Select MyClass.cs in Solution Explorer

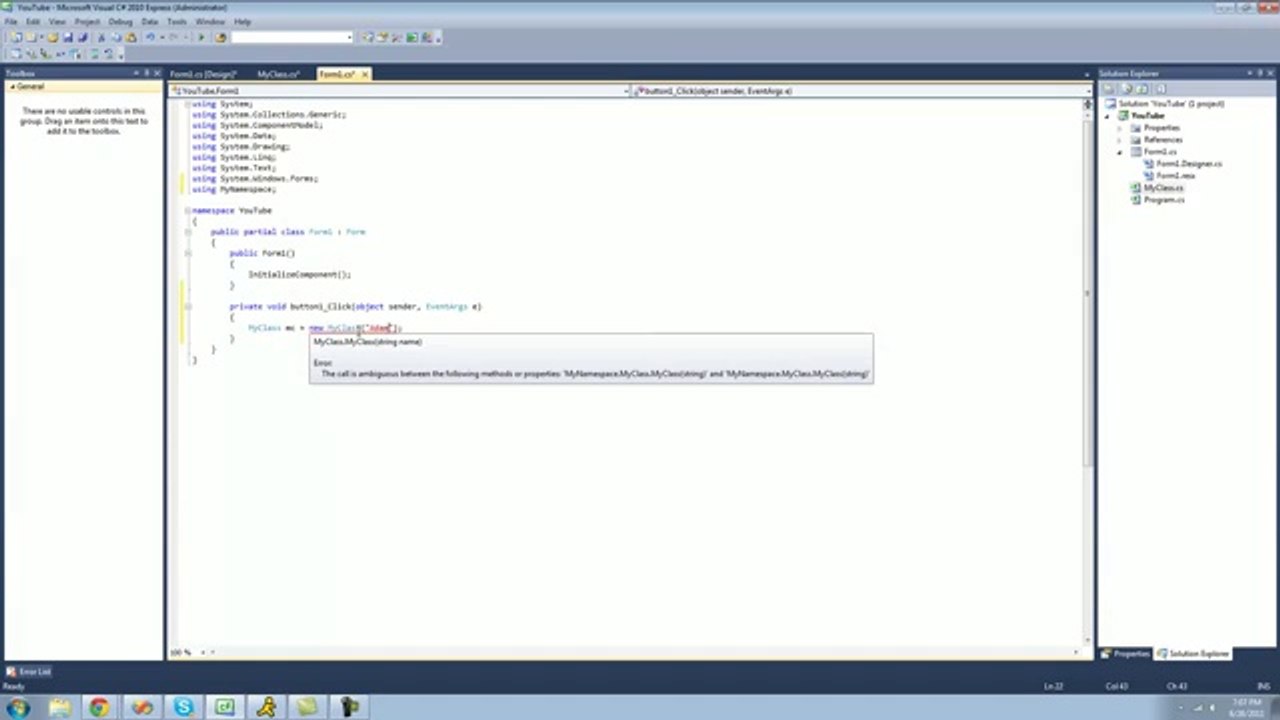click(x=1163, y=188)
